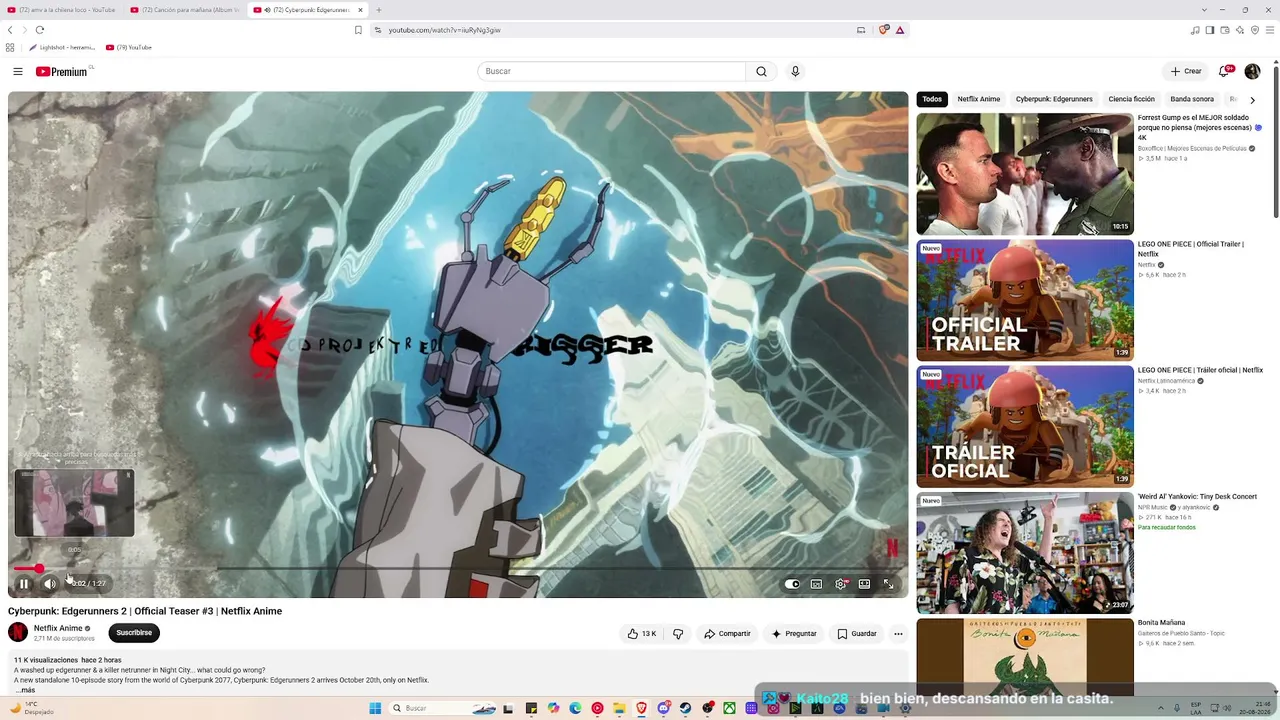The image size is (1280, 720).
Task: Toggle the autoplay switch in the player
Action: 792,584
